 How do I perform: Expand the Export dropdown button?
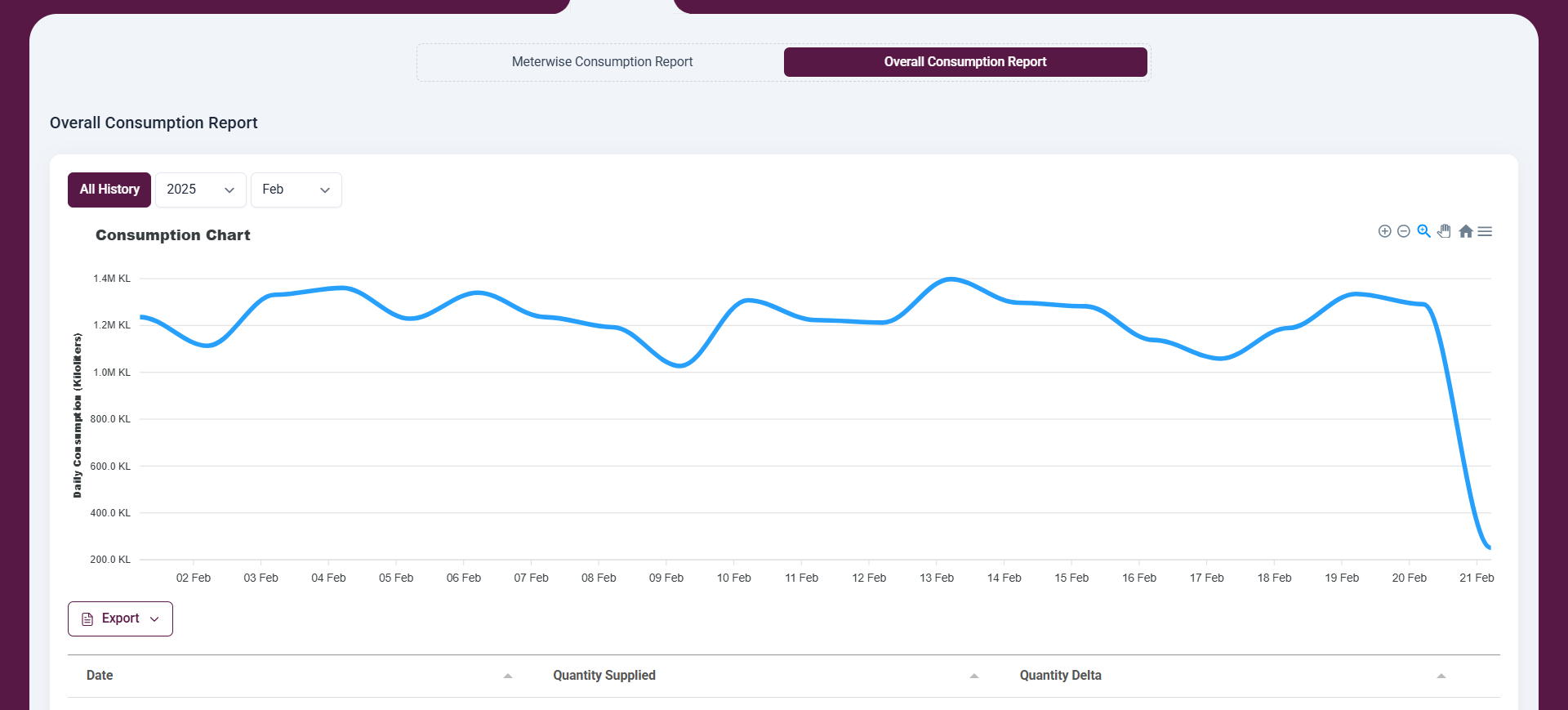[120, 618]
